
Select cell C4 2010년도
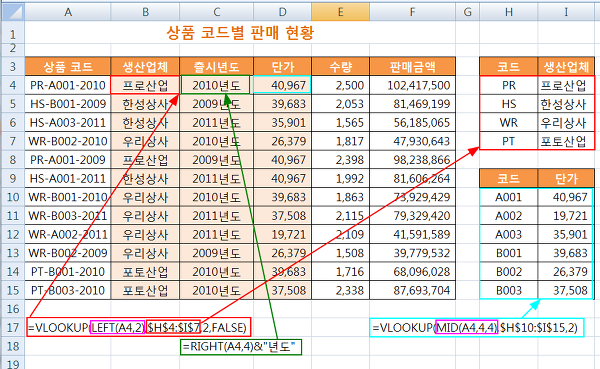coord(217,85)
